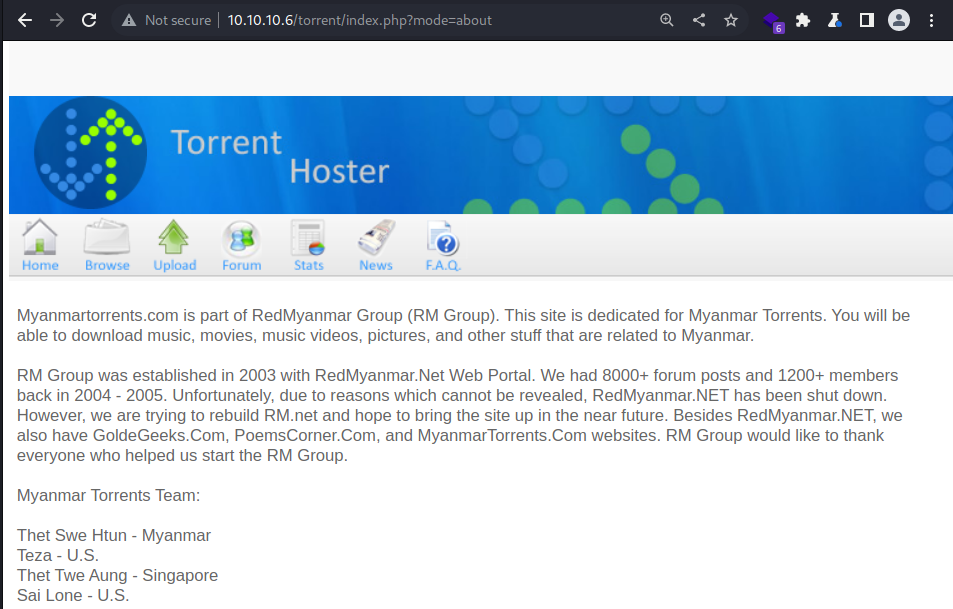Screen dimensions: 953x609
Task: Bookmark the page with the star icon
Action: pyautogui.click(x=731, y=20)
